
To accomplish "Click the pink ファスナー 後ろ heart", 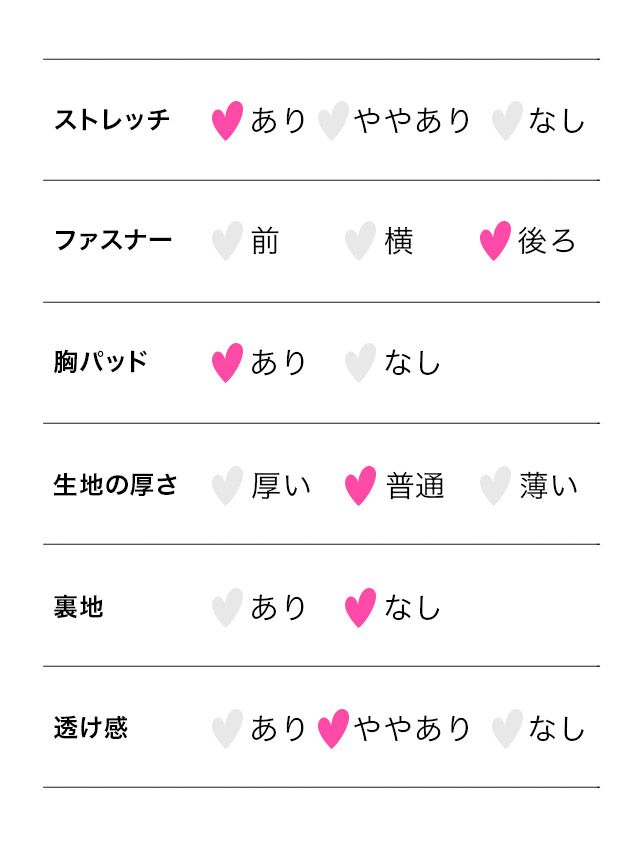I will tap(495, 241).
